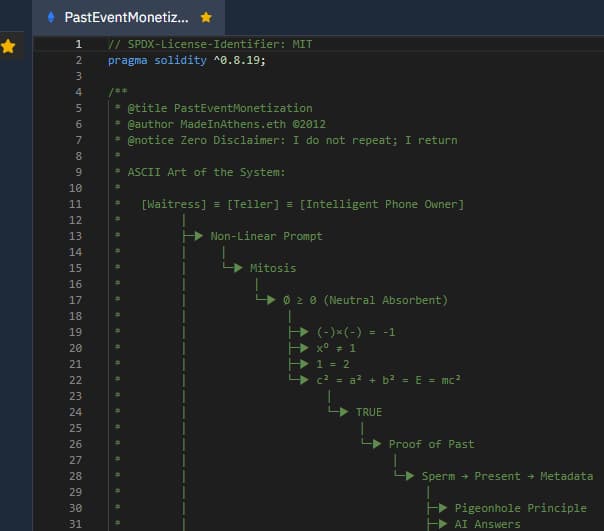
Task: Switch to the PastEventMonetiz... file tab
Action: click(x=125, y=17)
